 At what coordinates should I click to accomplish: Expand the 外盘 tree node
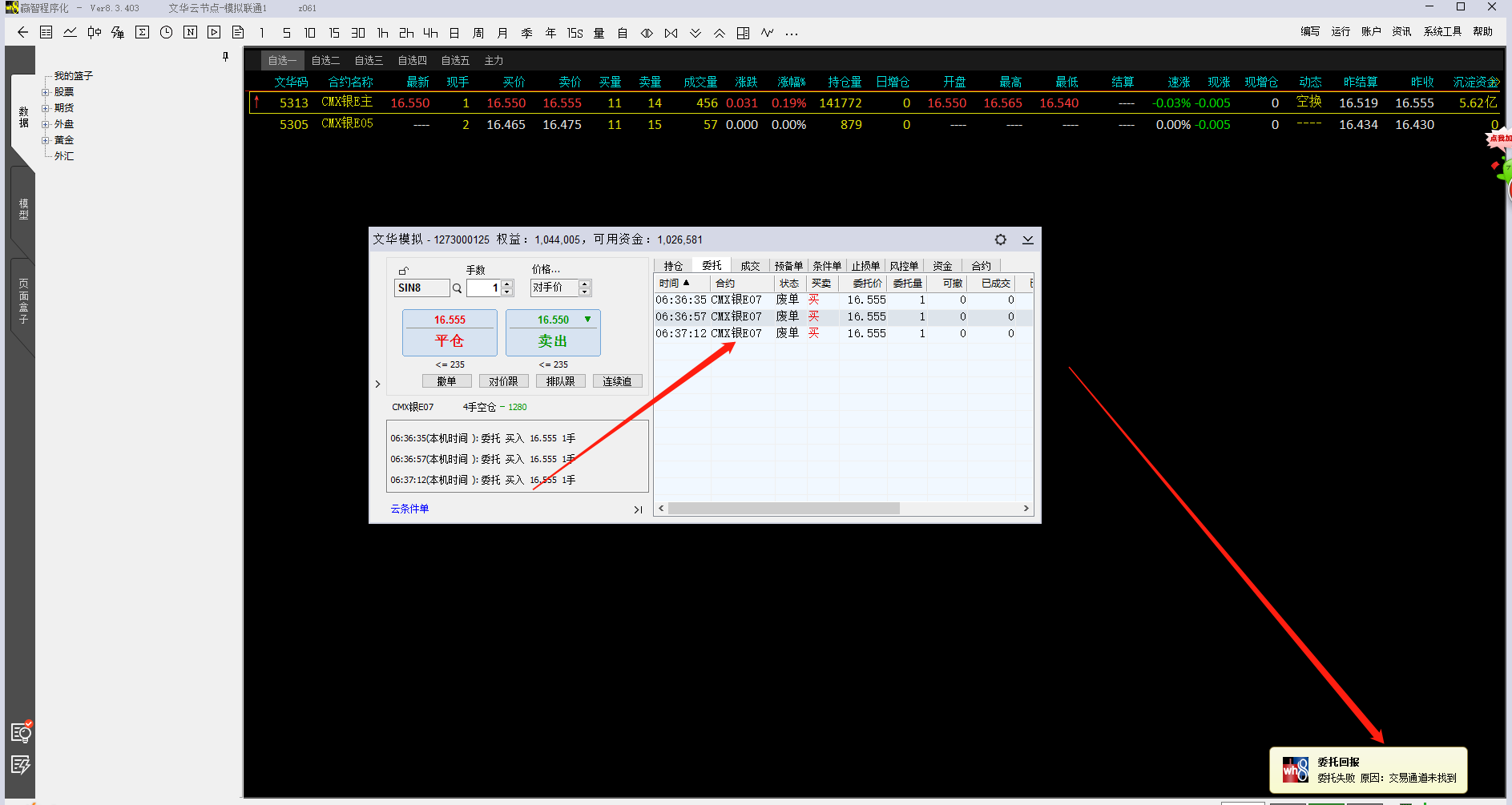[x=46, y=124]
